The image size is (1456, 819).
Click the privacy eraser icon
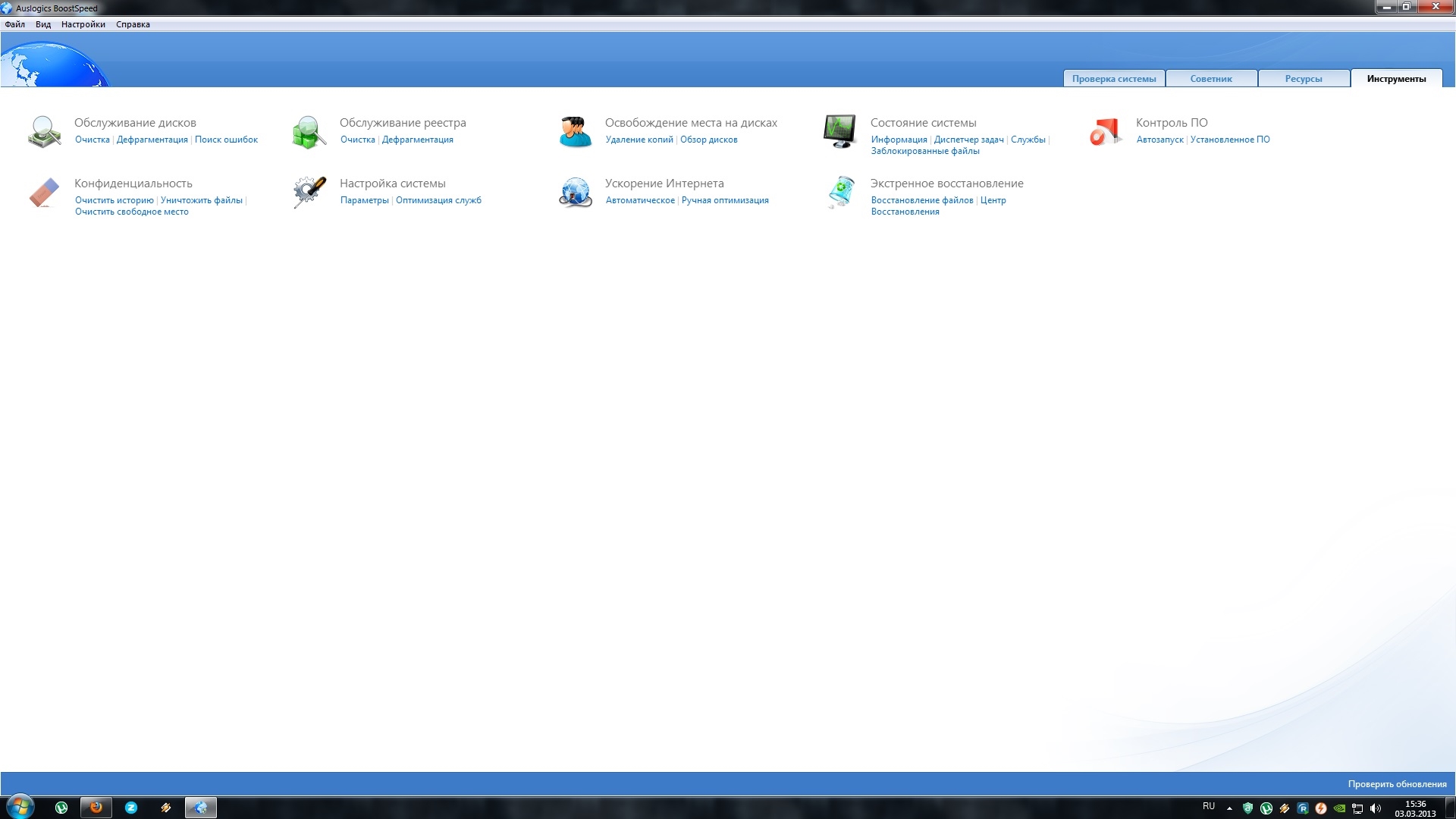click(x=44, y=193)
